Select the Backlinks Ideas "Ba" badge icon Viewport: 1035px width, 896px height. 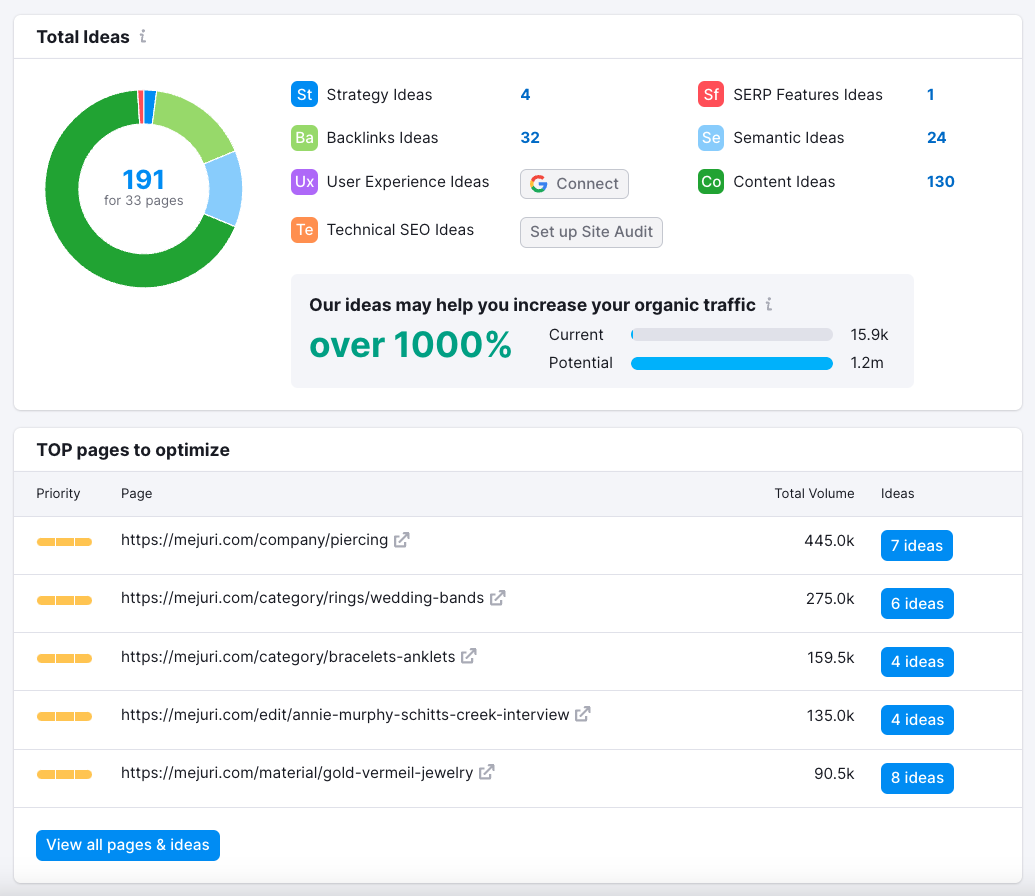(x=305, y=138)
